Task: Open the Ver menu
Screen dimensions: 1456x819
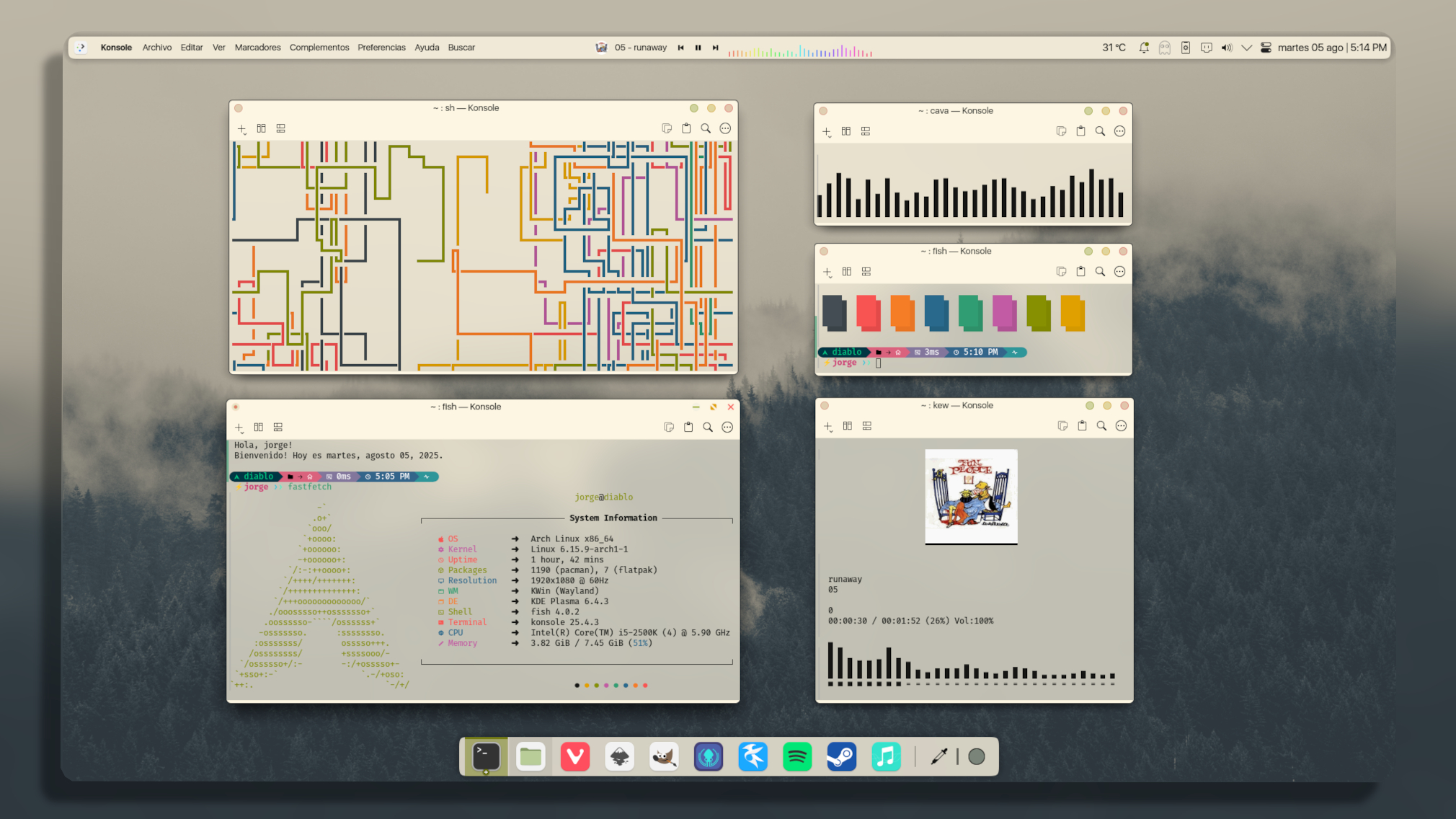Action: (219, 48)
